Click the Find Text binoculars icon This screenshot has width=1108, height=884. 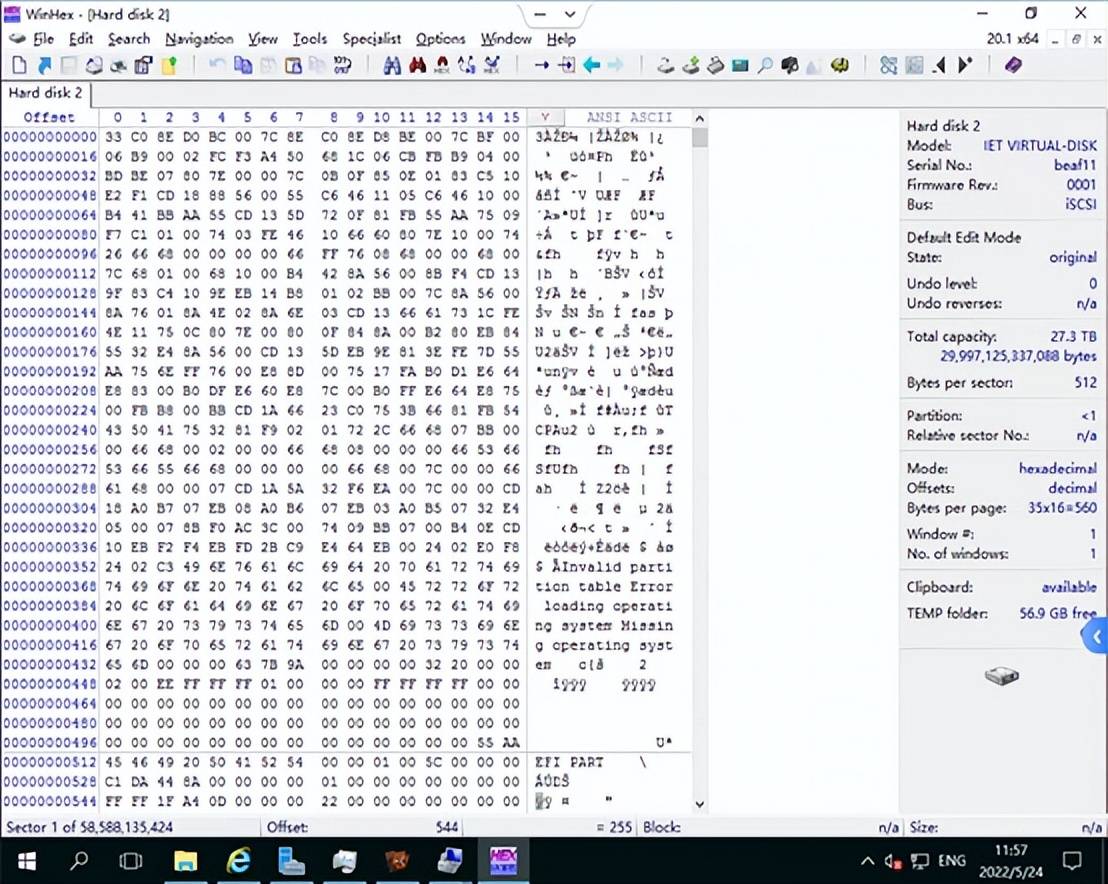click(392, 66)
